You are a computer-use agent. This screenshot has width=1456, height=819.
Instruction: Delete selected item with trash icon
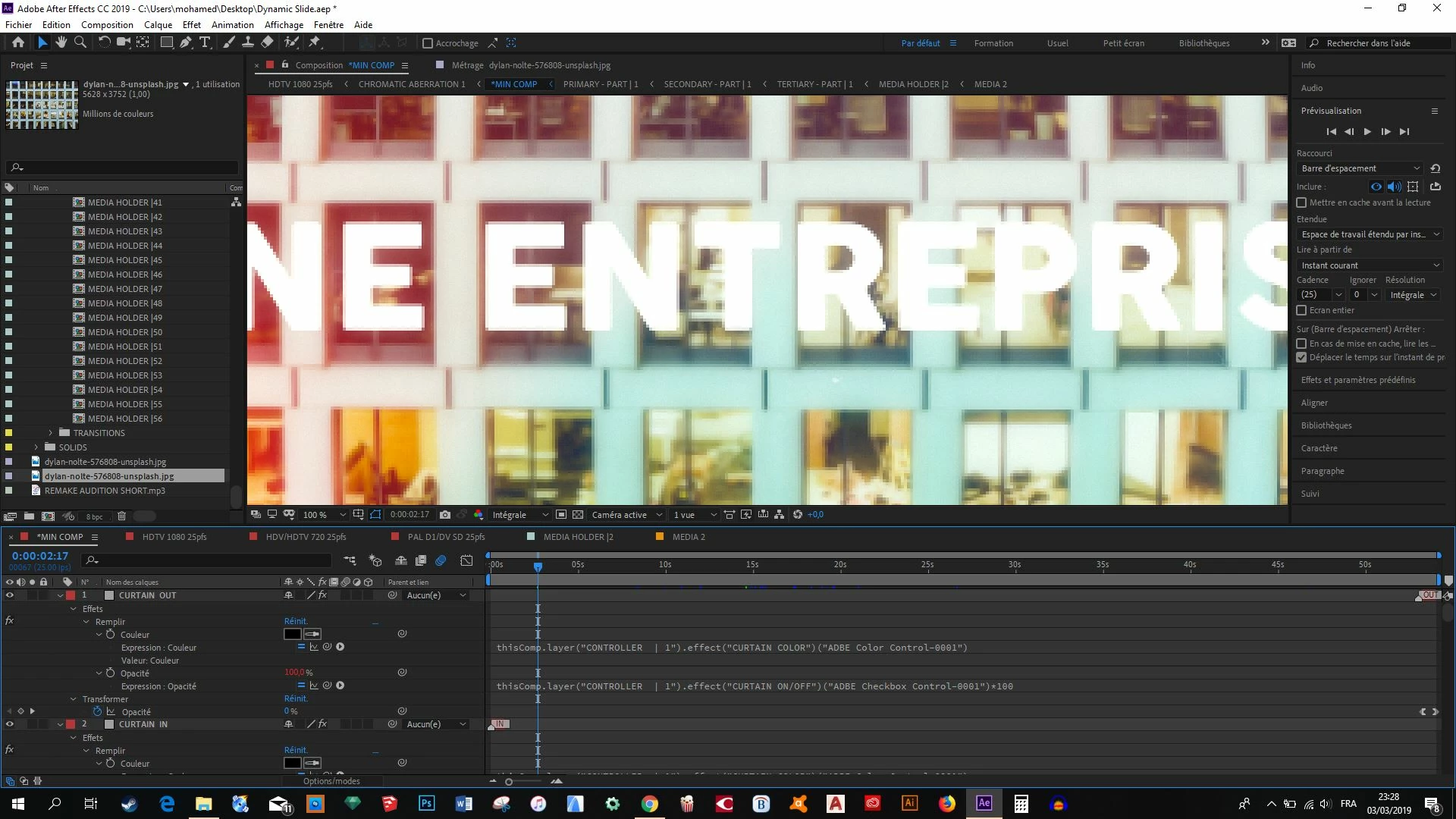[121, 516]
